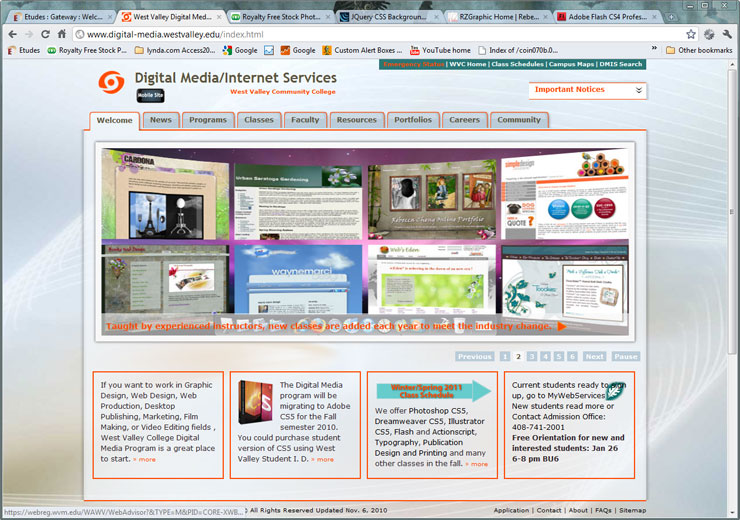This screenshot has height=520, width=740.
Task: Open the Classes navigation tab
Action: point(259,120)
